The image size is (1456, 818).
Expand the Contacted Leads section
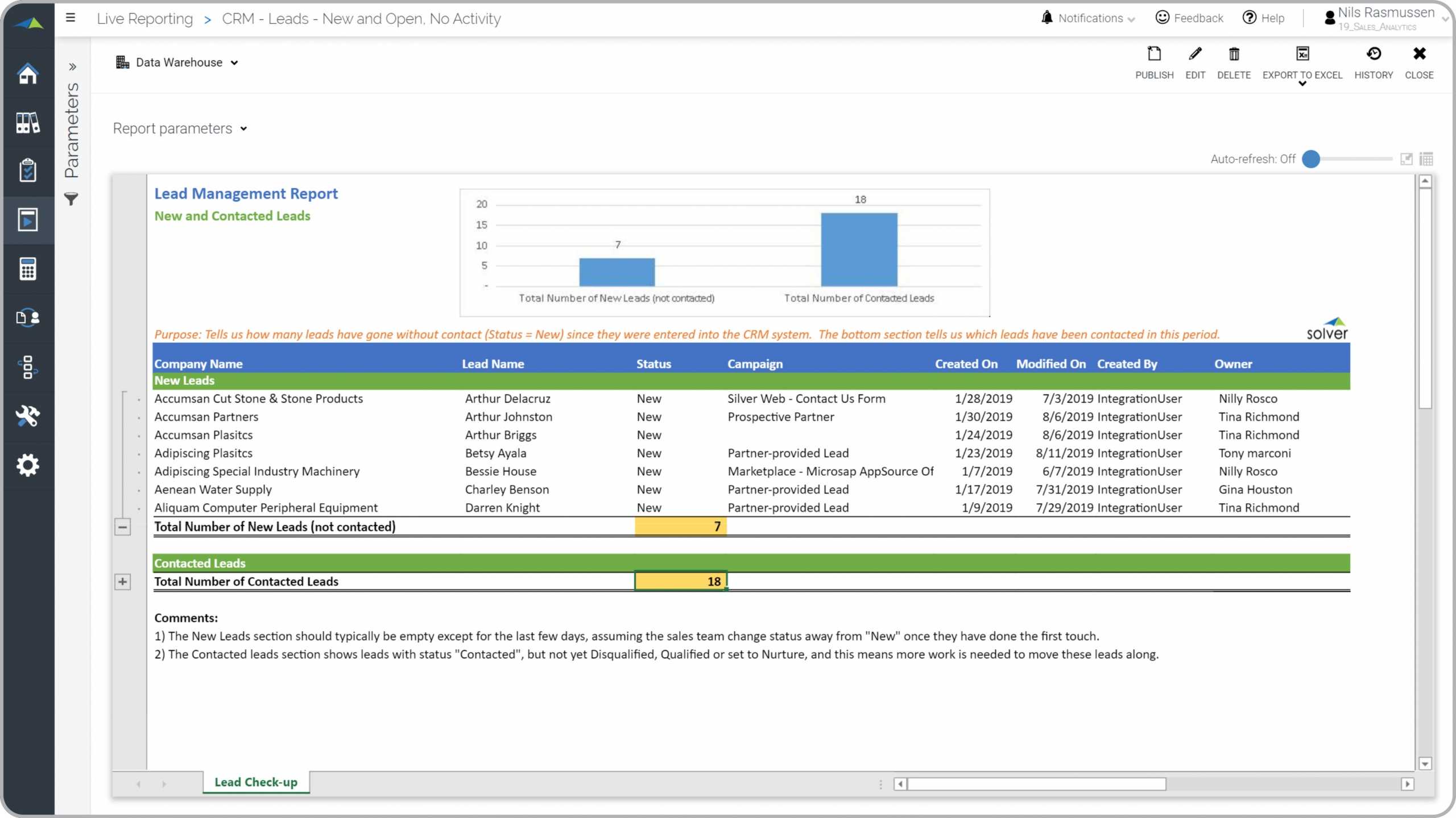[x=121, y=581]
